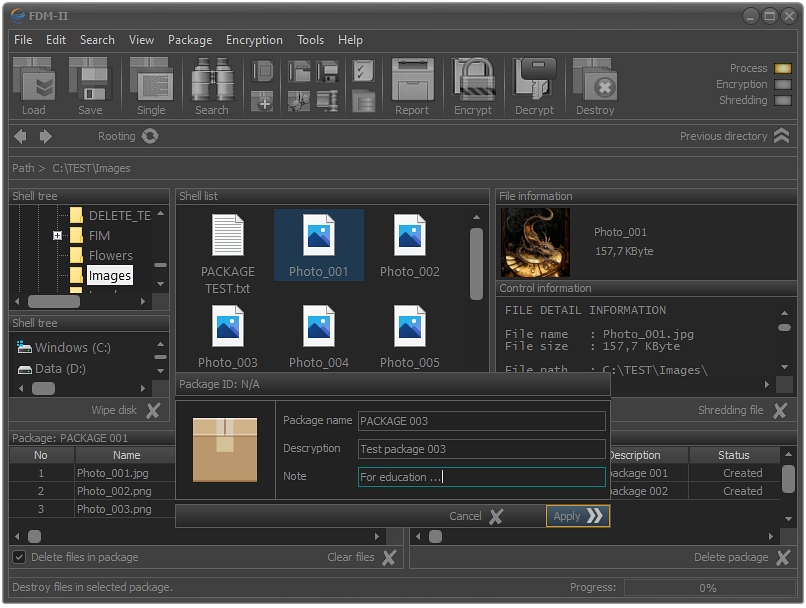The height and width of the screenshot is (608, 806).
Task: Click the package table scroll-down arrow
Action: pos(789,519)
